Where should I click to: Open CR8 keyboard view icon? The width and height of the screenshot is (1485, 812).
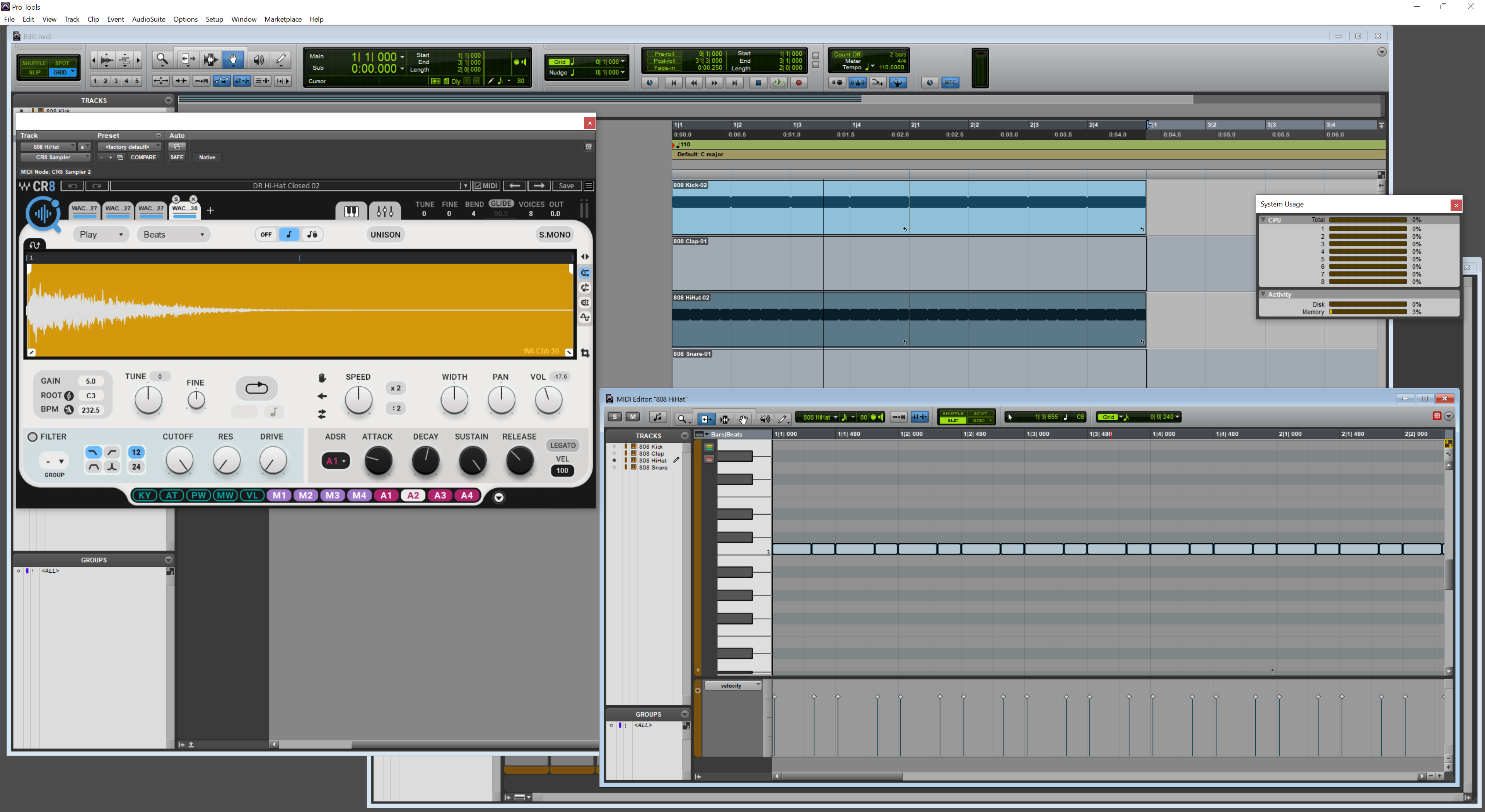pos(351,212)
